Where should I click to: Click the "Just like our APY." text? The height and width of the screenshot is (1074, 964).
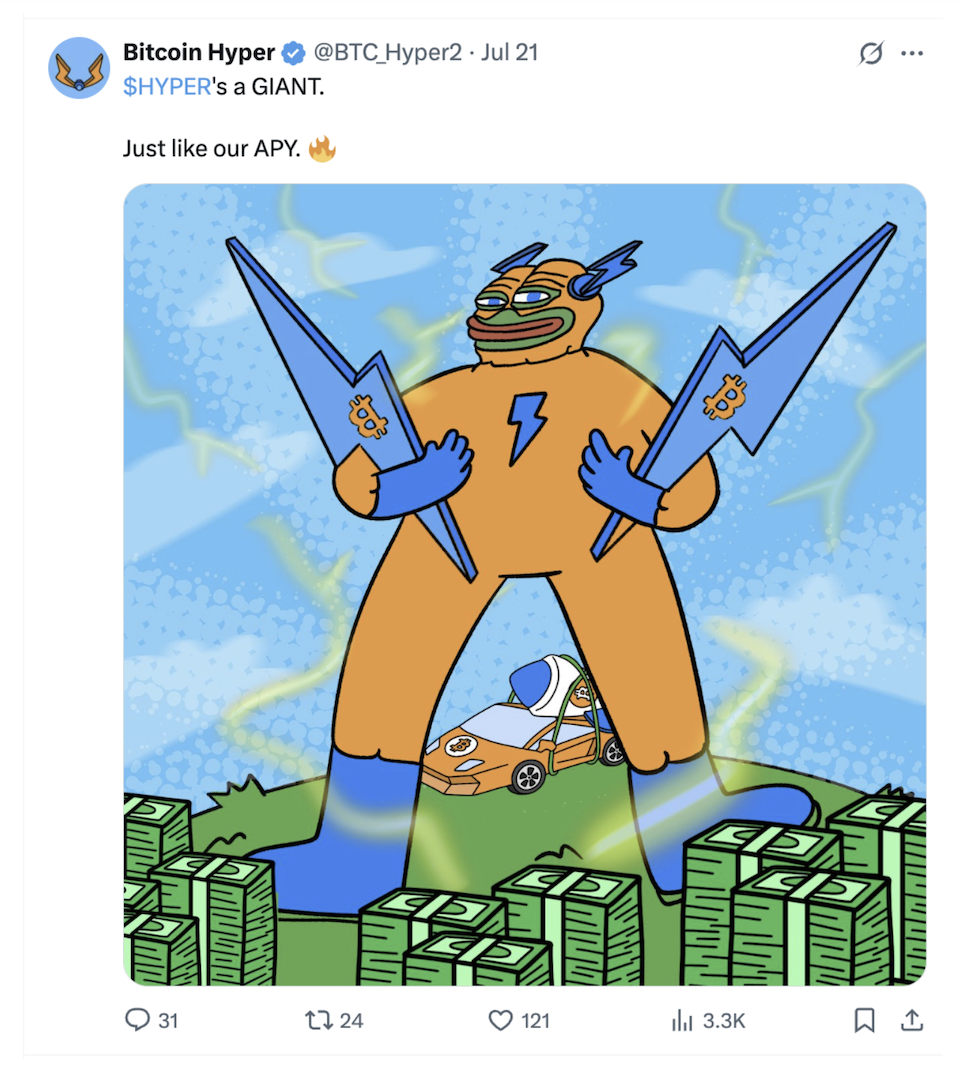[x=212, y=149]
